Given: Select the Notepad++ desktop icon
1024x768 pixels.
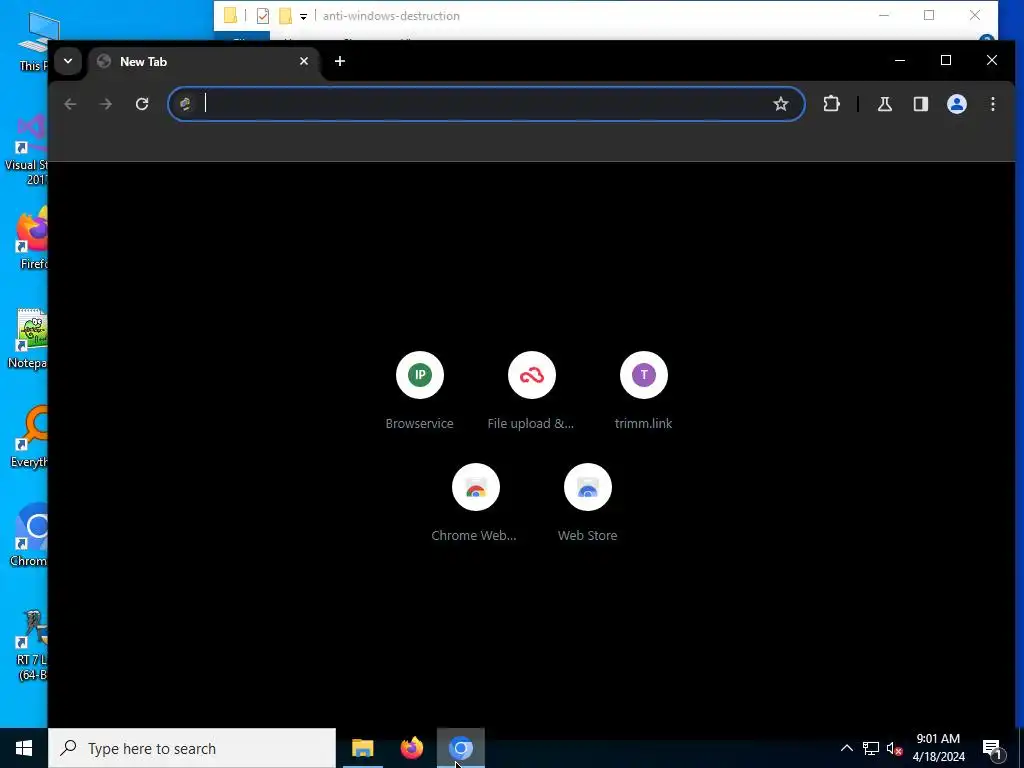Looking at the screenshot, I should (26, 339).
